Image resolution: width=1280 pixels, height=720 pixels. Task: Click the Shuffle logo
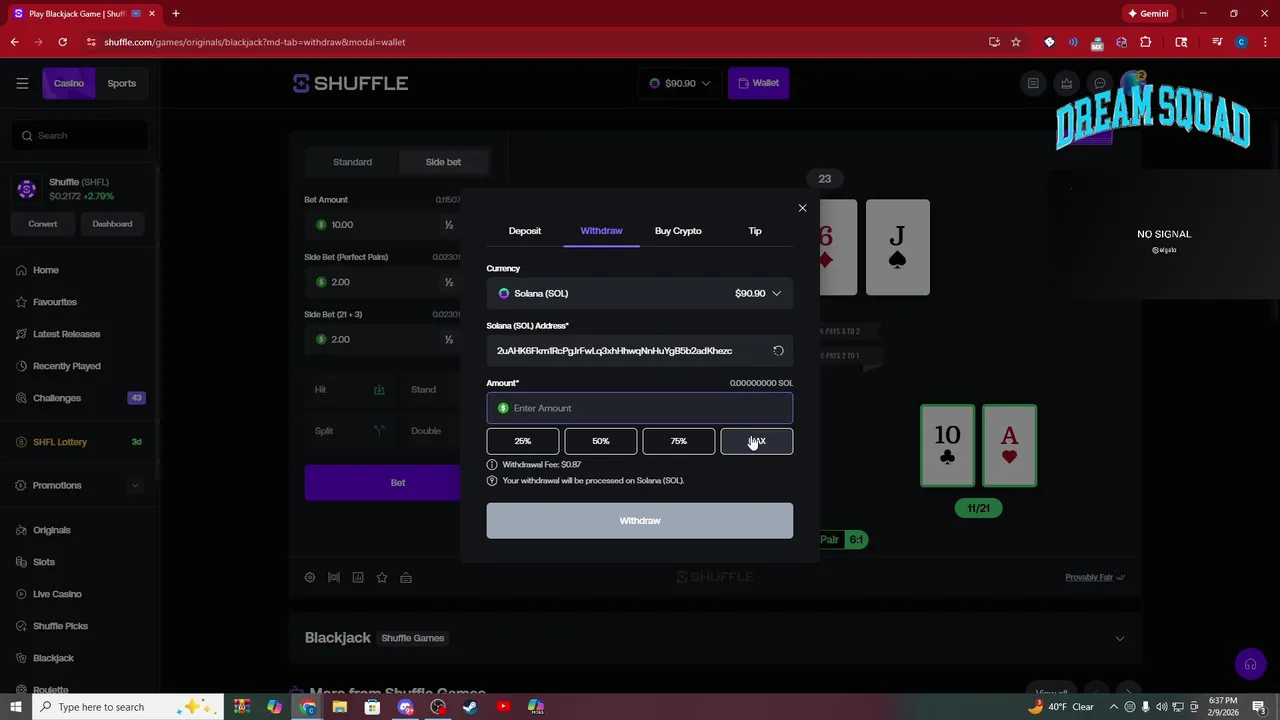[x=350, y=83]
